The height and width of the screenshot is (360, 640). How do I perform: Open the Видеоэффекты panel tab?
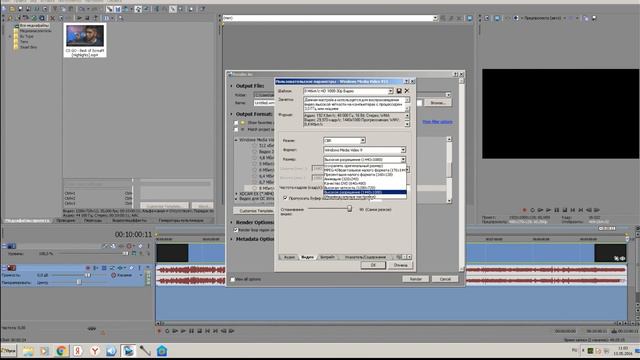tap(129, 220)
